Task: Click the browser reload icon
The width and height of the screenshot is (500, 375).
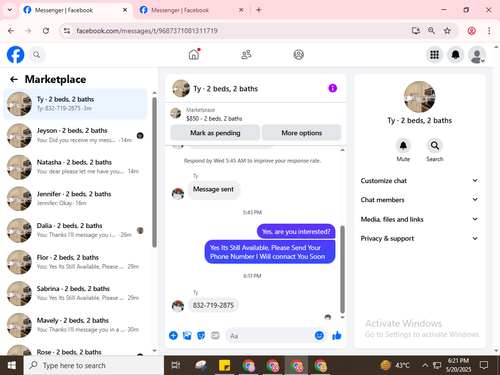Action: [x=46, y=31]
